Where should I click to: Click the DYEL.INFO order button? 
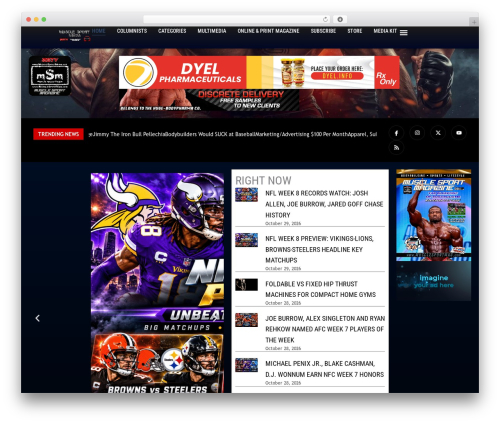pos(337,76)
